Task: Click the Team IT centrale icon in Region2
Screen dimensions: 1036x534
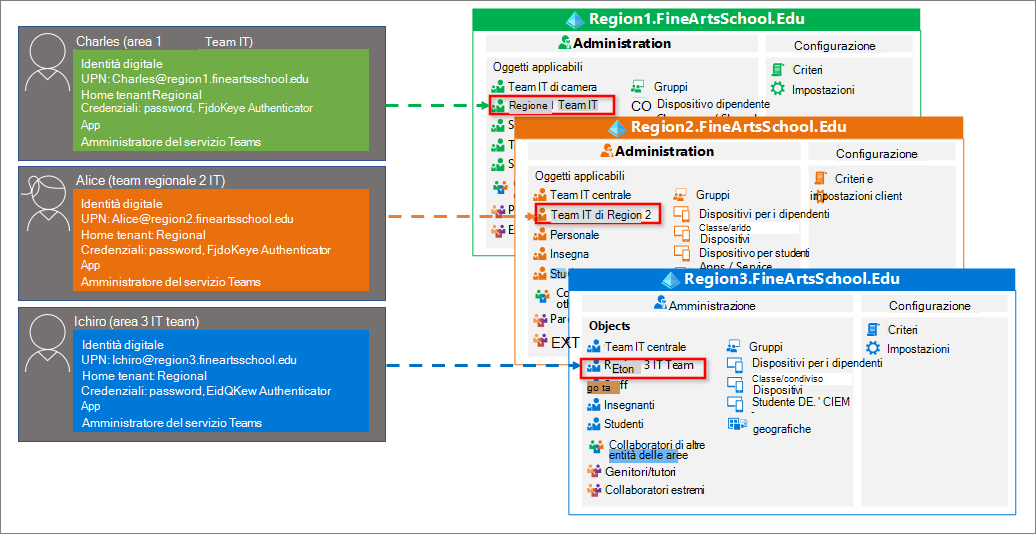Action: click(x=541, y=195)
